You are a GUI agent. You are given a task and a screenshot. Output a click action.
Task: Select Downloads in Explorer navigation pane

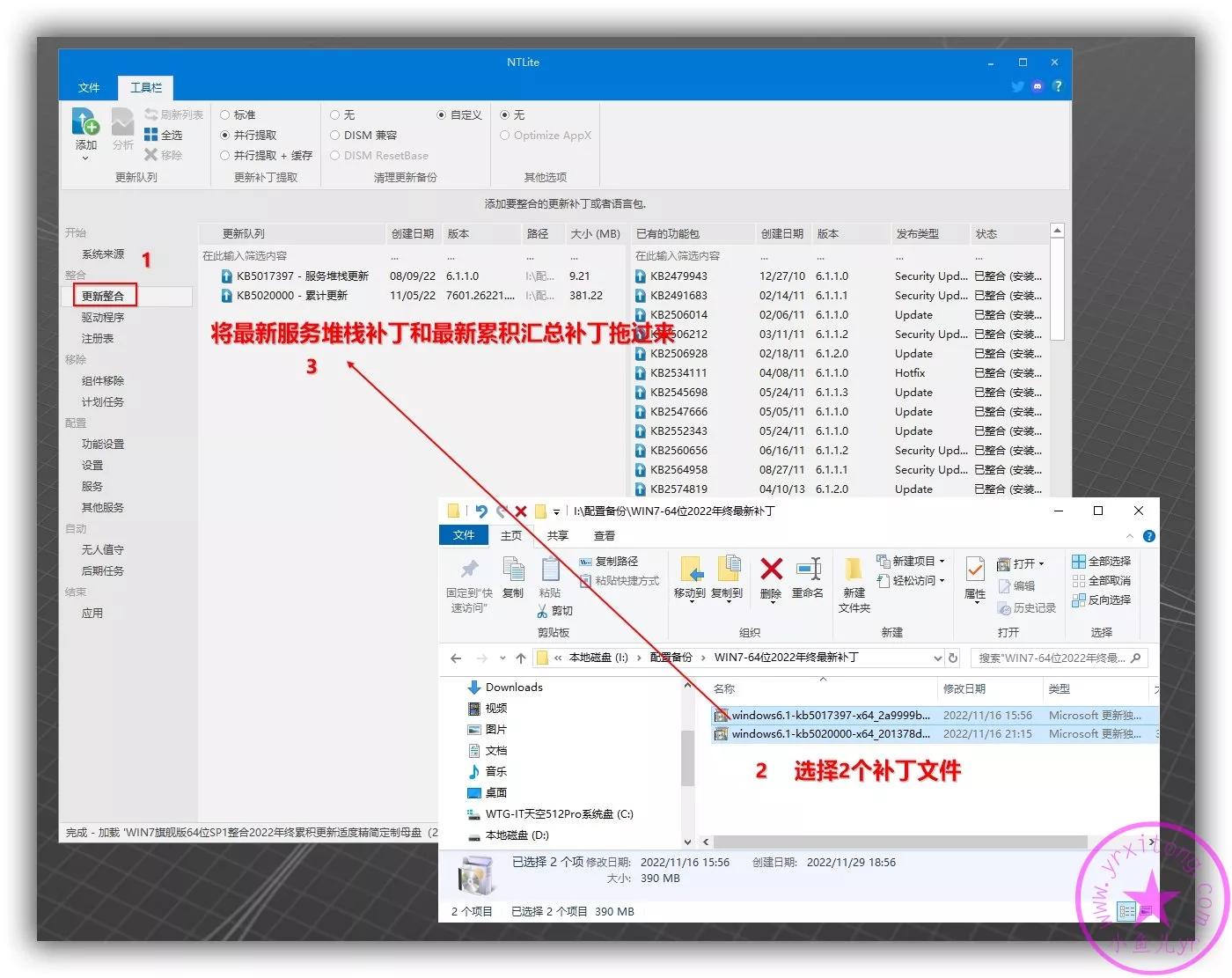point(514,688)
